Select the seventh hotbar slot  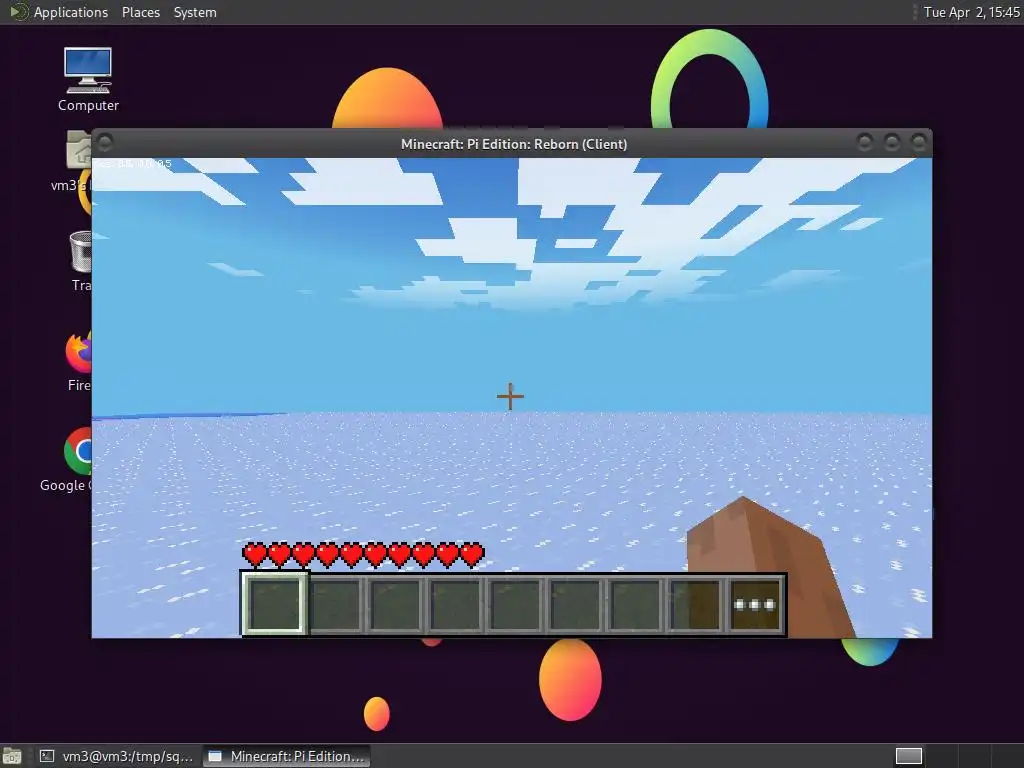(x=635, y=605)
